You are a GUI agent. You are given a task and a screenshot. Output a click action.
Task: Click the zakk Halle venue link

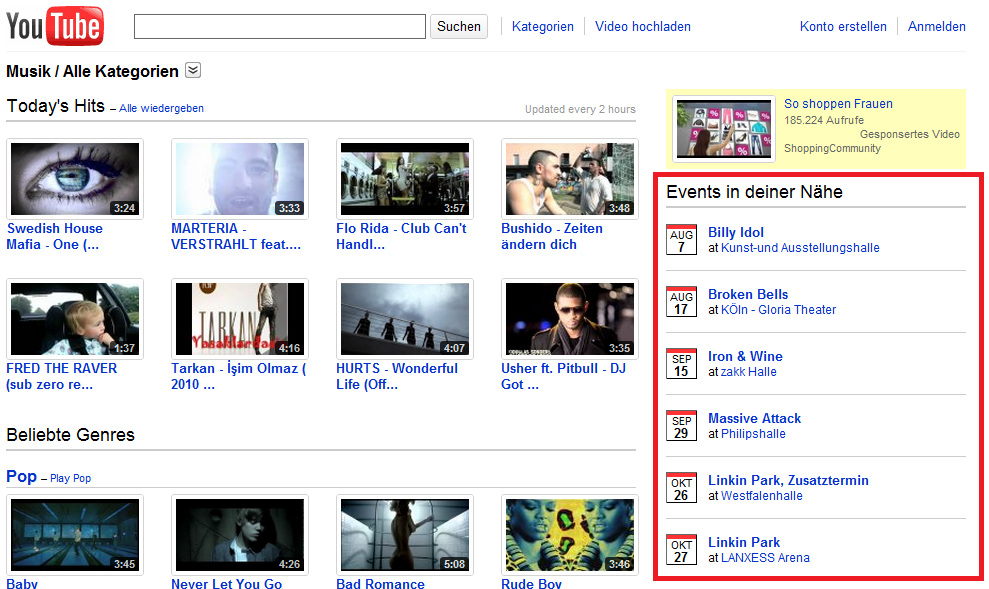tap(749, 372)
